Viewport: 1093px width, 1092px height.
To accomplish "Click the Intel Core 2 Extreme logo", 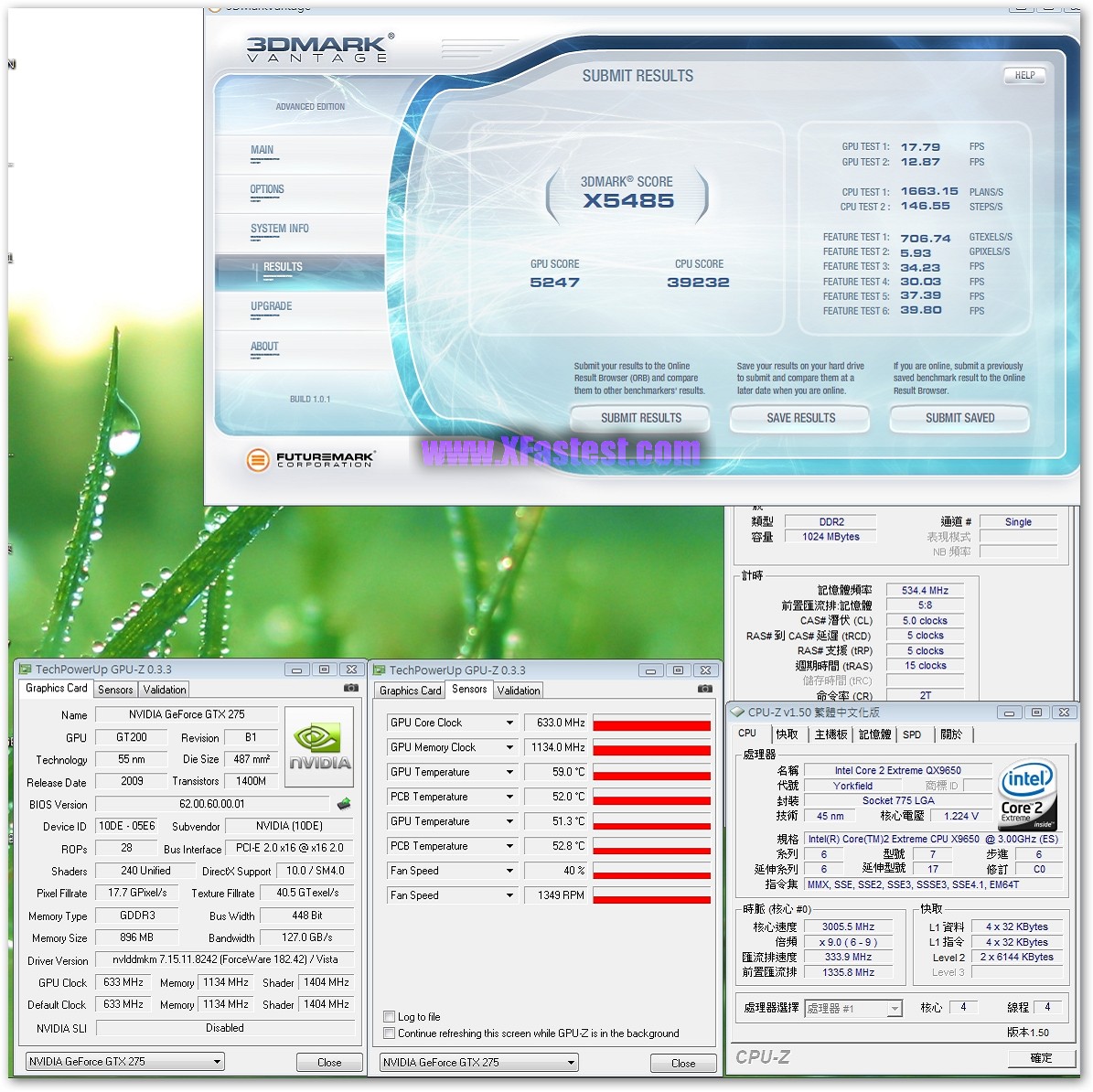I will coord(1027,794).
